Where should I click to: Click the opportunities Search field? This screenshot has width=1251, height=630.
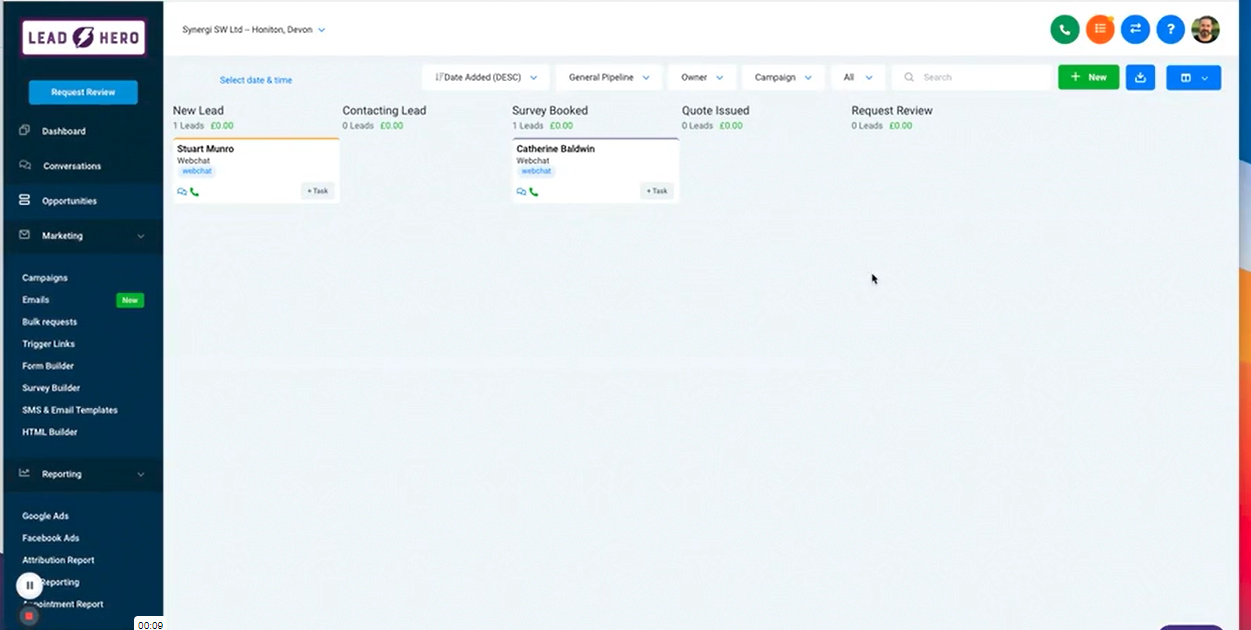975,77
